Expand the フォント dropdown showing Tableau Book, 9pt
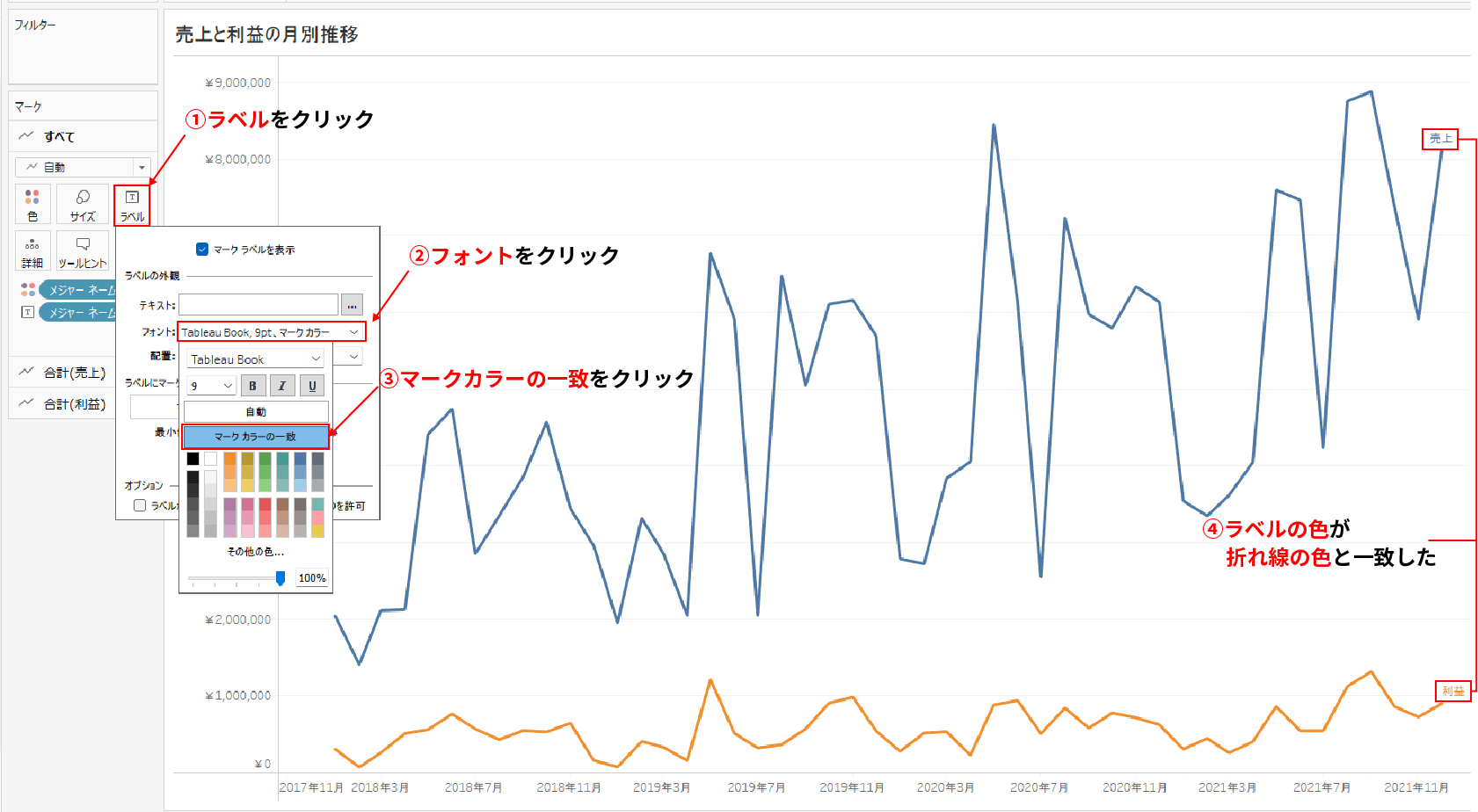Viewport: 1478px width, 812px height. point(272,332)
